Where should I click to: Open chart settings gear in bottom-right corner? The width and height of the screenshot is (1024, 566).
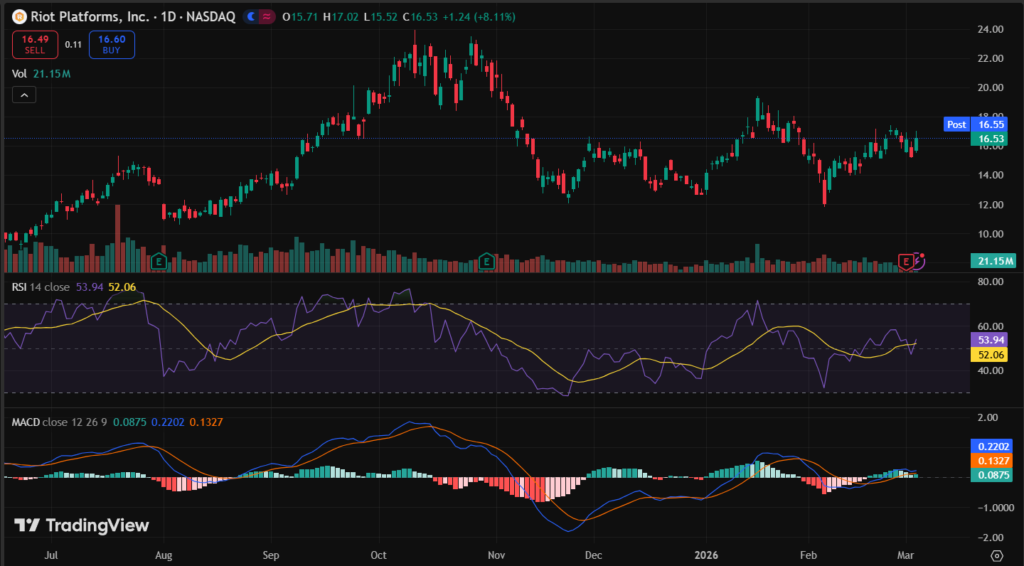click(x=996, y=553)
